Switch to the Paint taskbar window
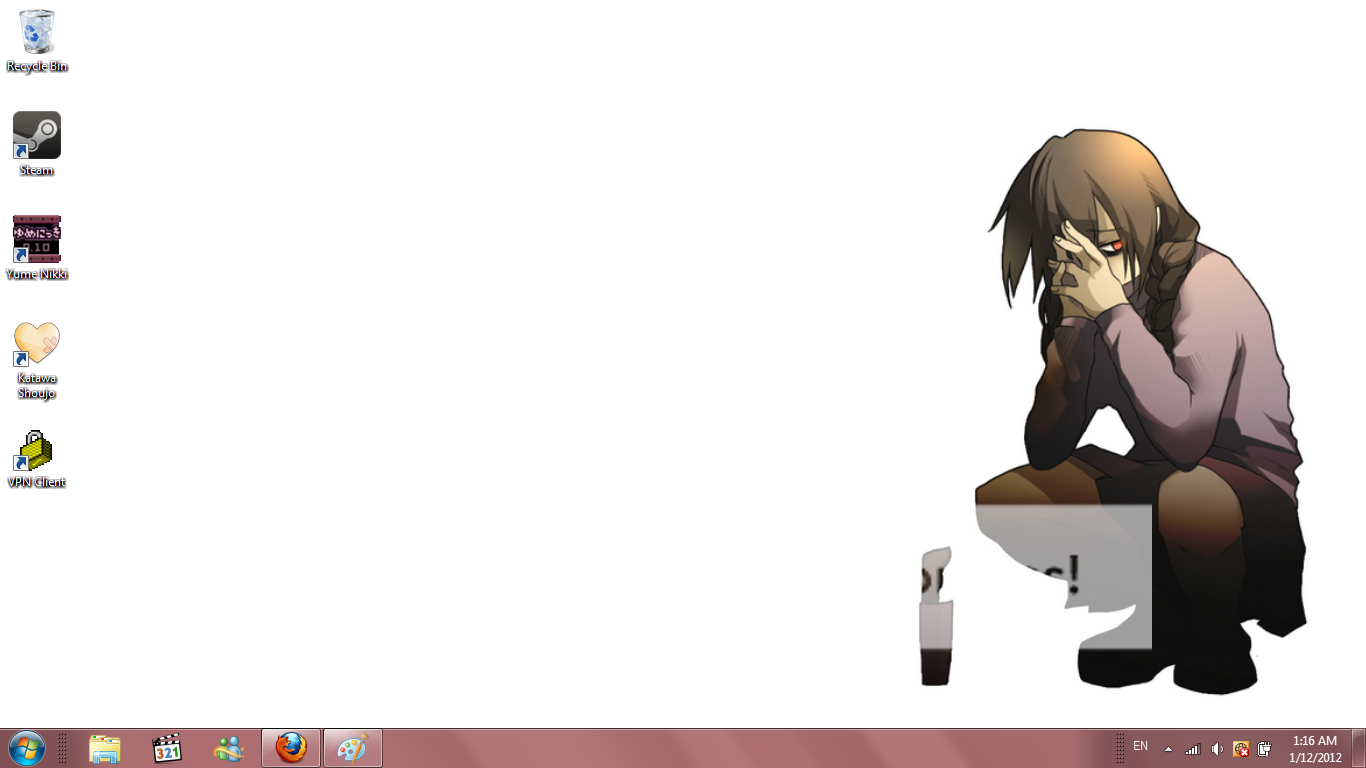The height and width of the screenshot is (768, 1366). tap(353, 748)
